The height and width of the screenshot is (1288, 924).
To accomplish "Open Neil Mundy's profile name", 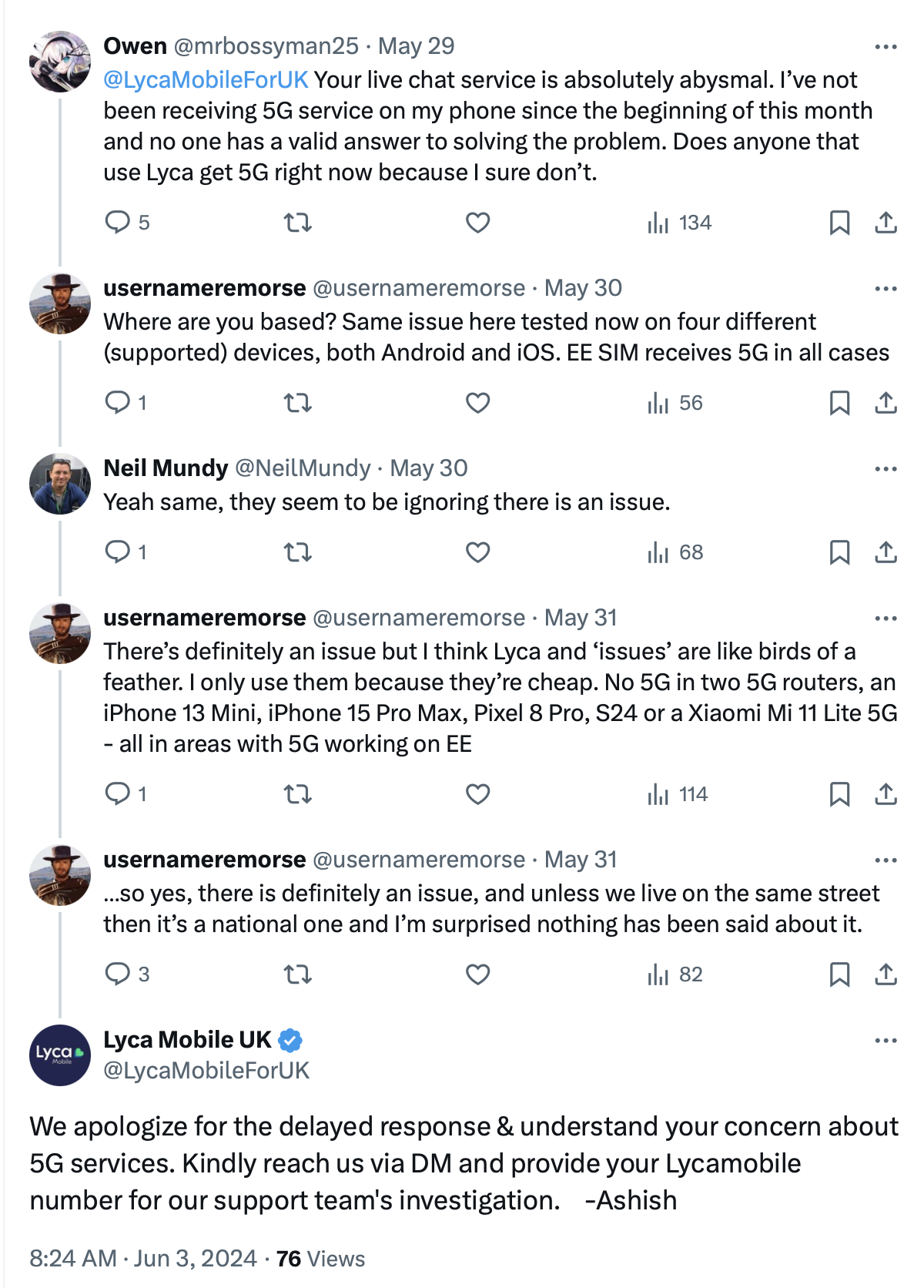I will 166,468.
